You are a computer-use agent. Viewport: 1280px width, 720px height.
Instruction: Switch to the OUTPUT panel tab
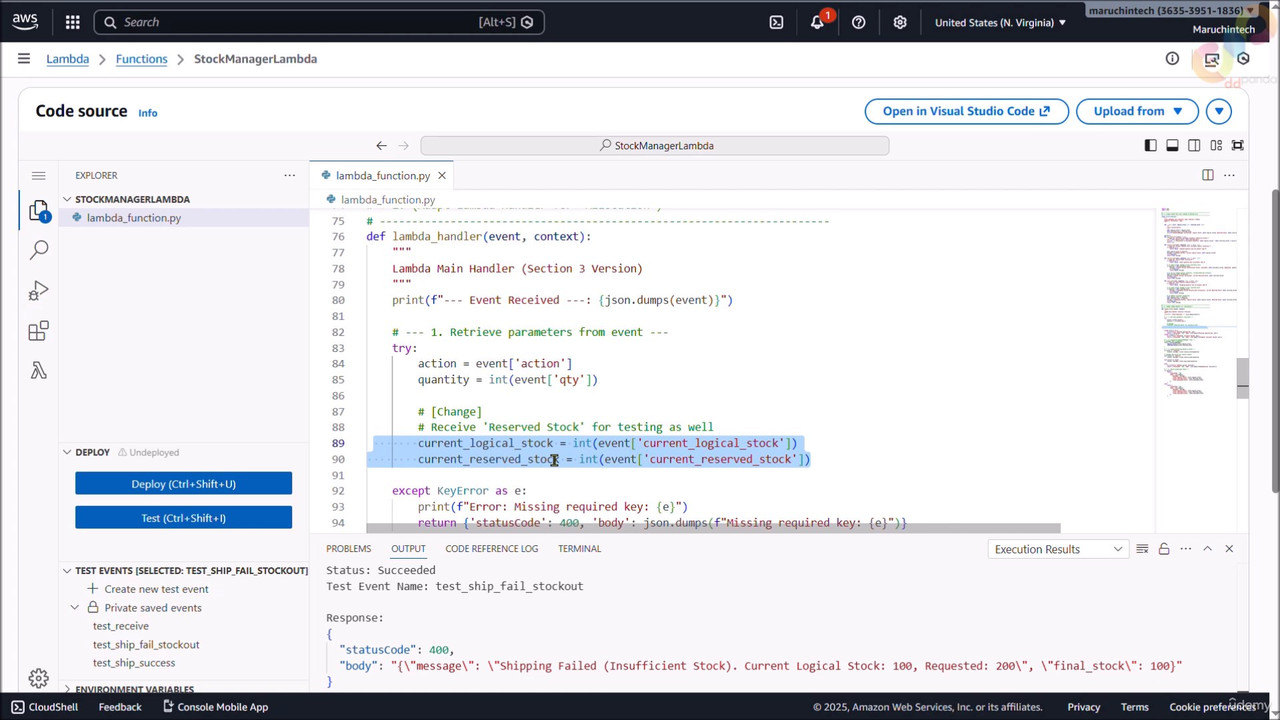(408, 548)
